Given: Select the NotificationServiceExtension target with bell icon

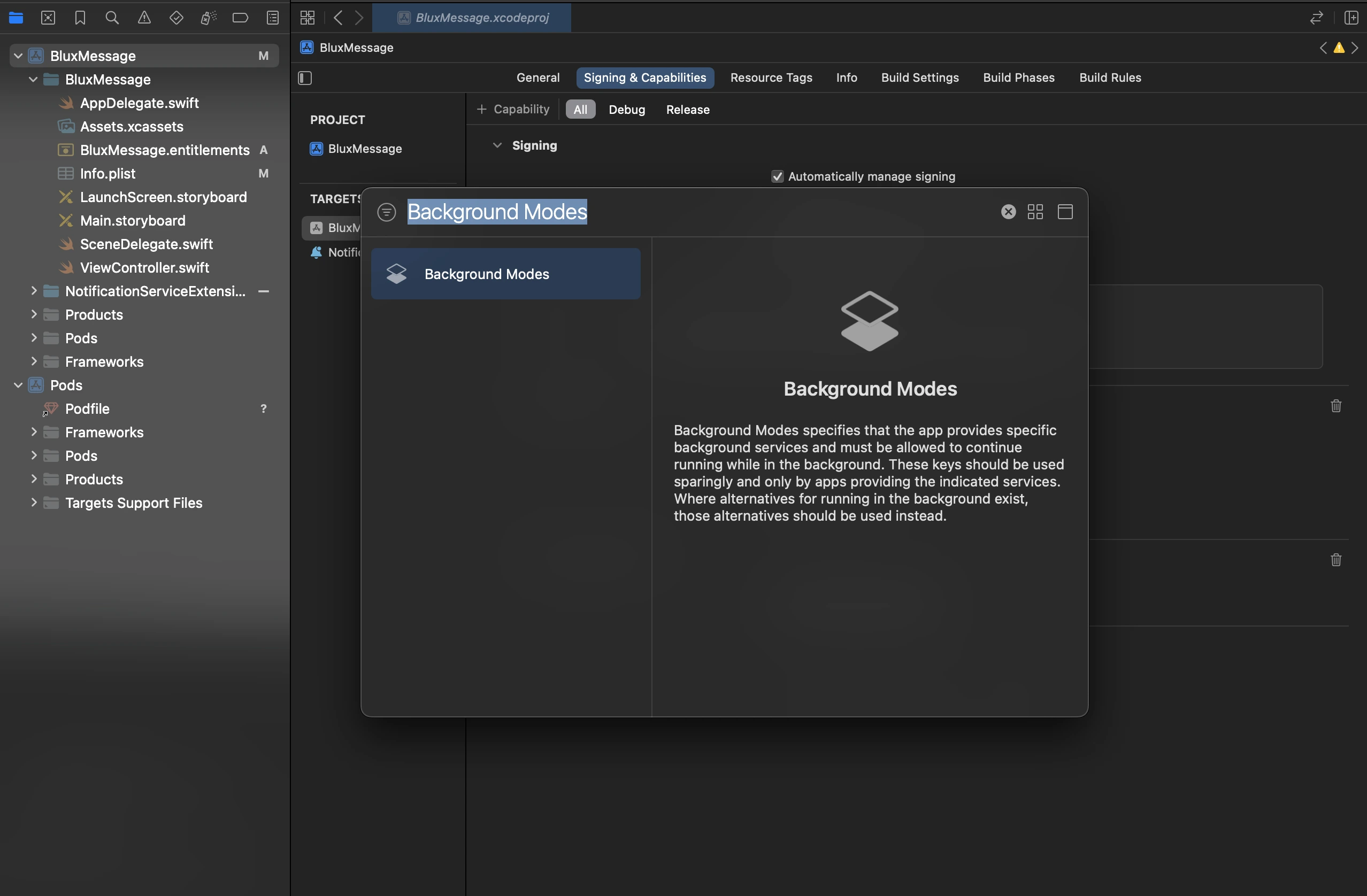Looking at the screenshot, I should [335, 252].
